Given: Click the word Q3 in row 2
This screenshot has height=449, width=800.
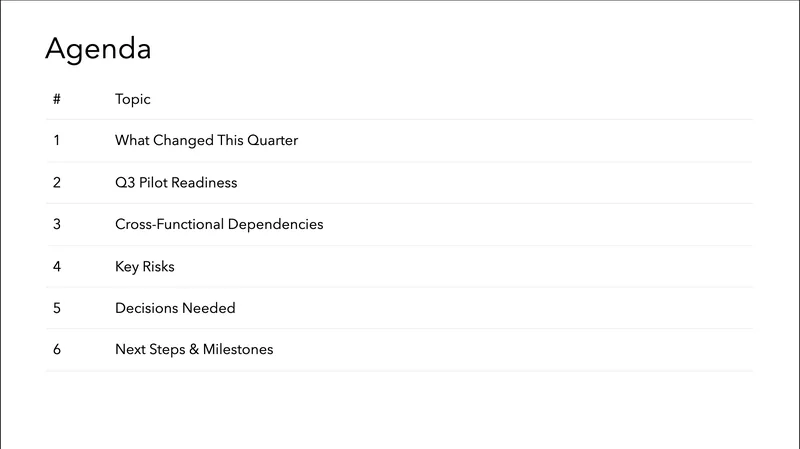Looking at the screenshot, I should 126,183.
